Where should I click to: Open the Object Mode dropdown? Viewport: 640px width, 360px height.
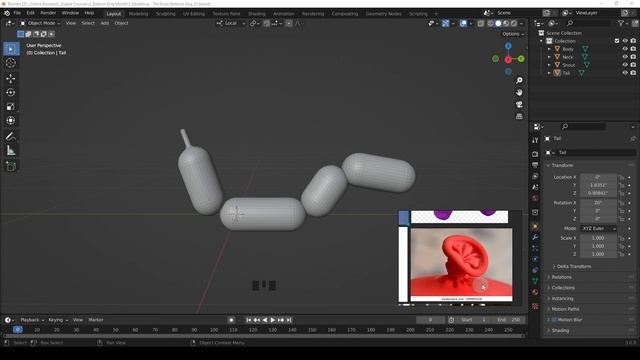point(40,24)
